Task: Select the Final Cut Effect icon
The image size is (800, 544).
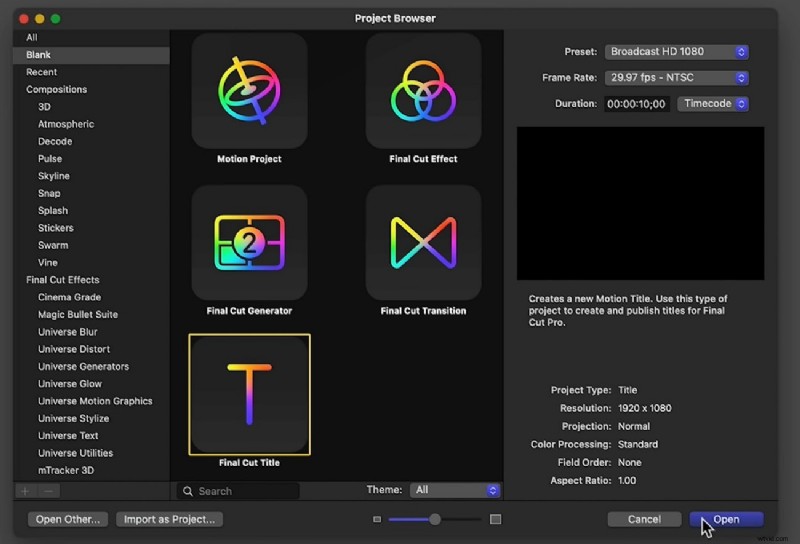Action: 423,91
